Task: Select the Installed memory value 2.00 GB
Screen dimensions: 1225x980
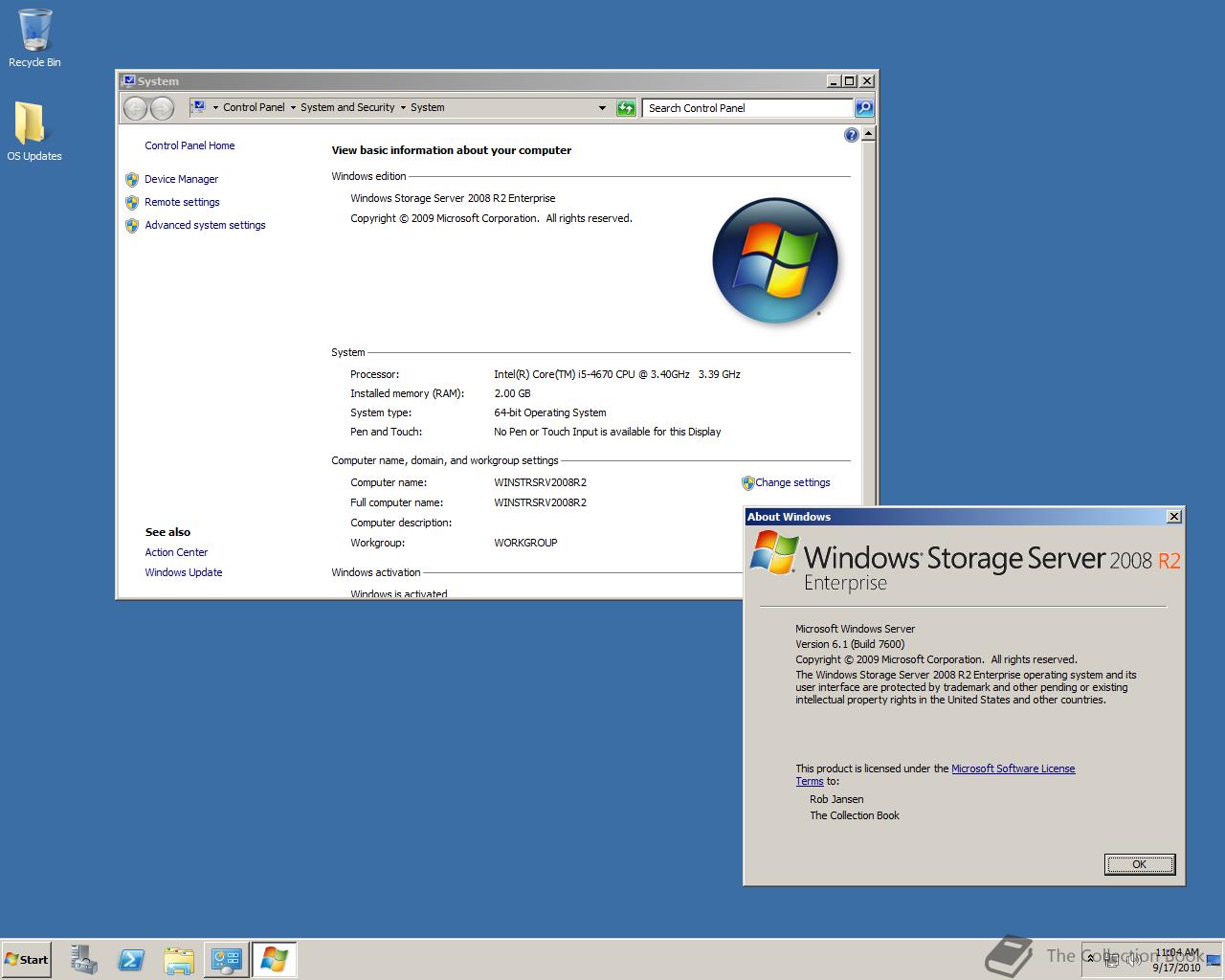Action: pos(512,393)
